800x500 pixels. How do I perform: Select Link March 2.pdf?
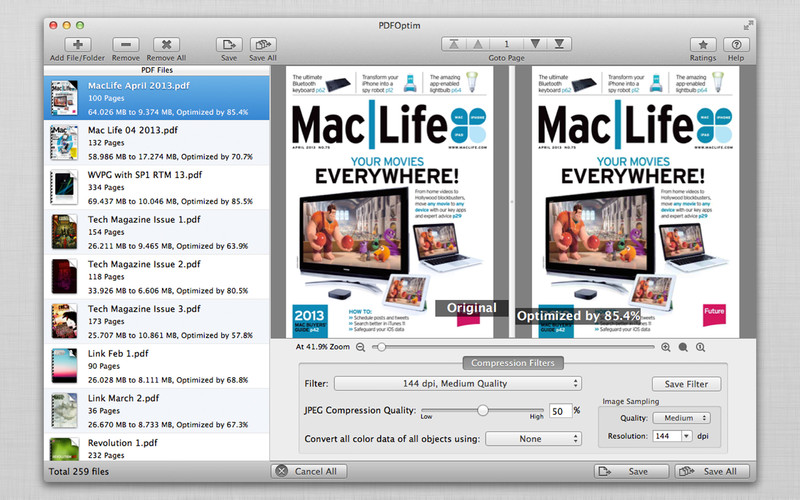[157, 411]
